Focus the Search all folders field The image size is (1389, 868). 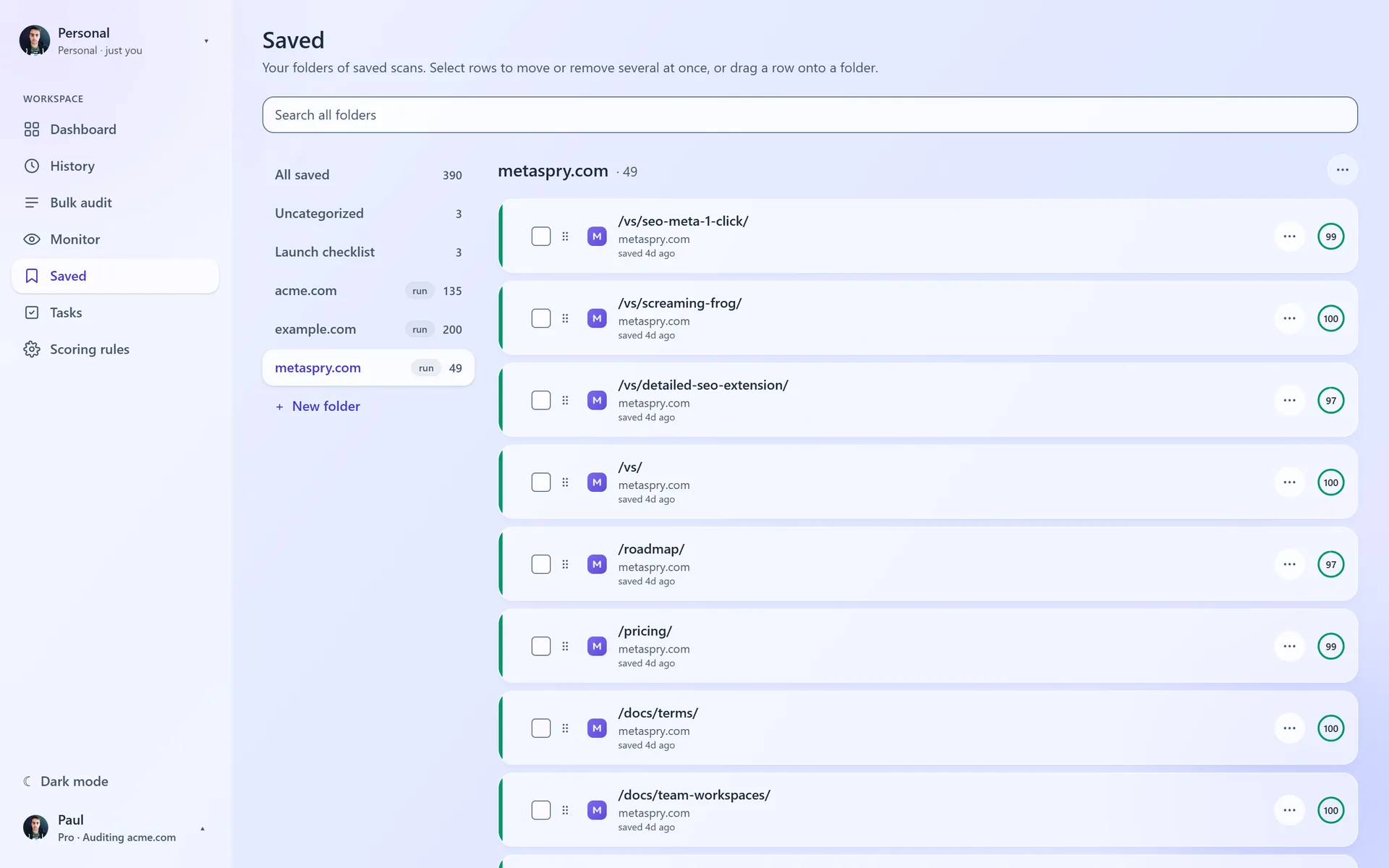810,115
